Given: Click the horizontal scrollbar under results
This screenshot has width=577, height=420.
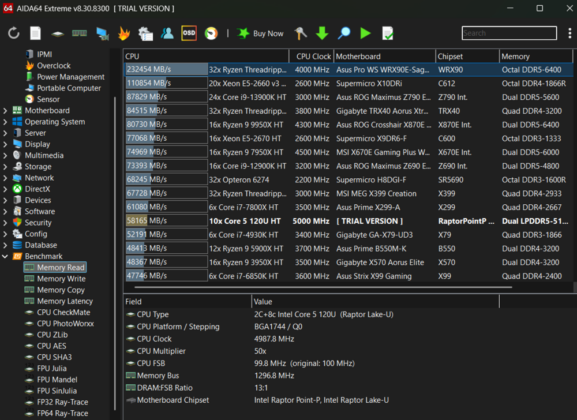Looking at the screenshot, I should click(323, 287).
